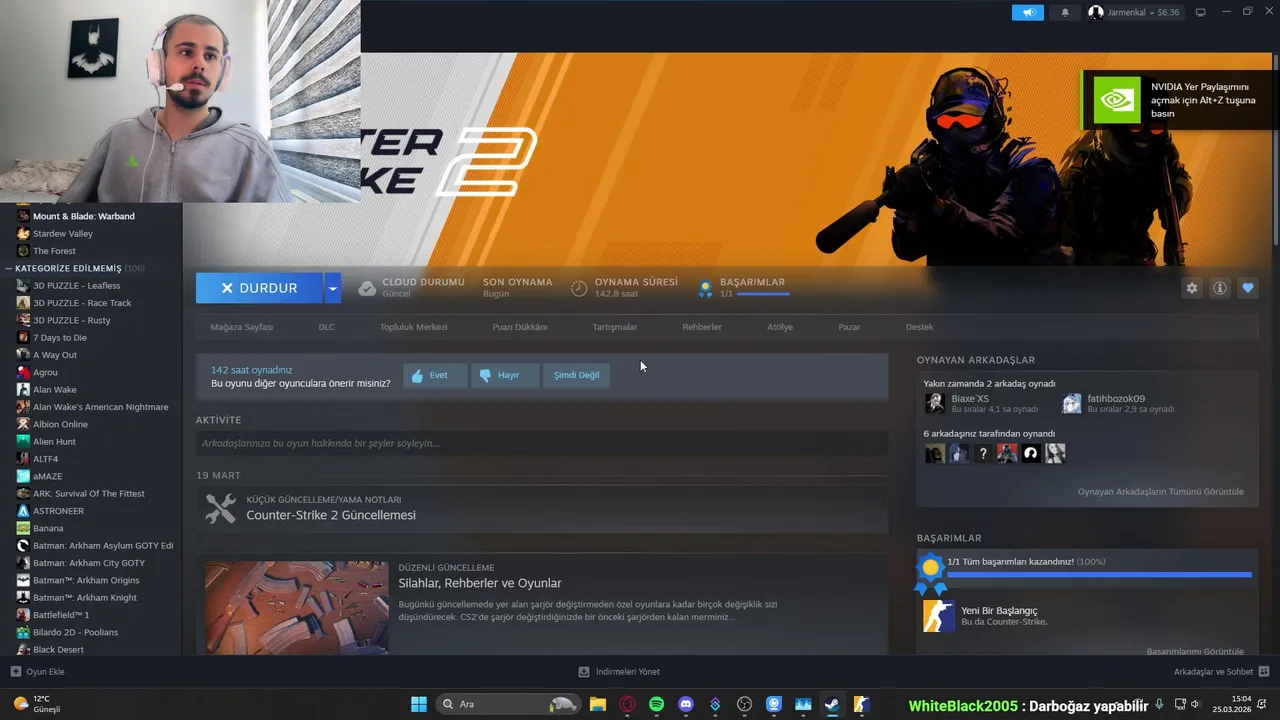Open Counter-Strike 2 Güncellemesi patch notes
This screenshot has height=720, width=1280.
331,515
